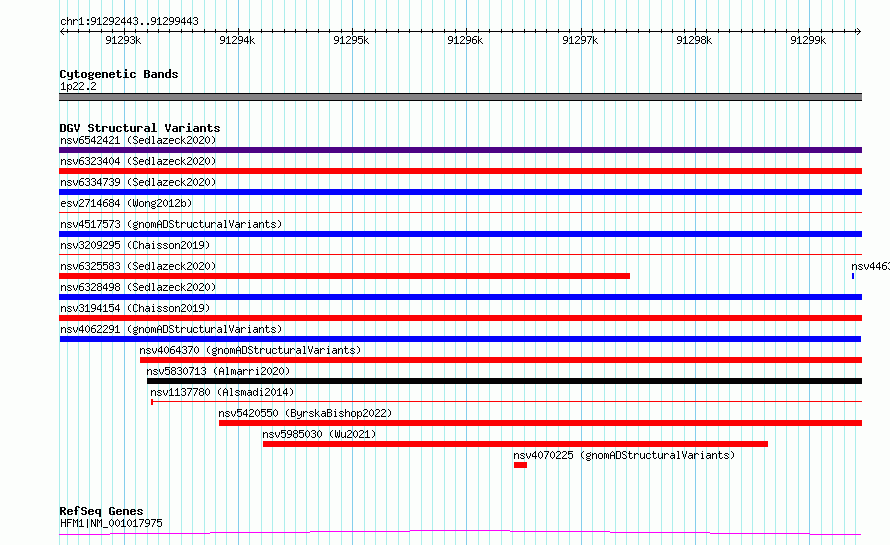Select the black nsv5830713 variant bar

(504, 381)
